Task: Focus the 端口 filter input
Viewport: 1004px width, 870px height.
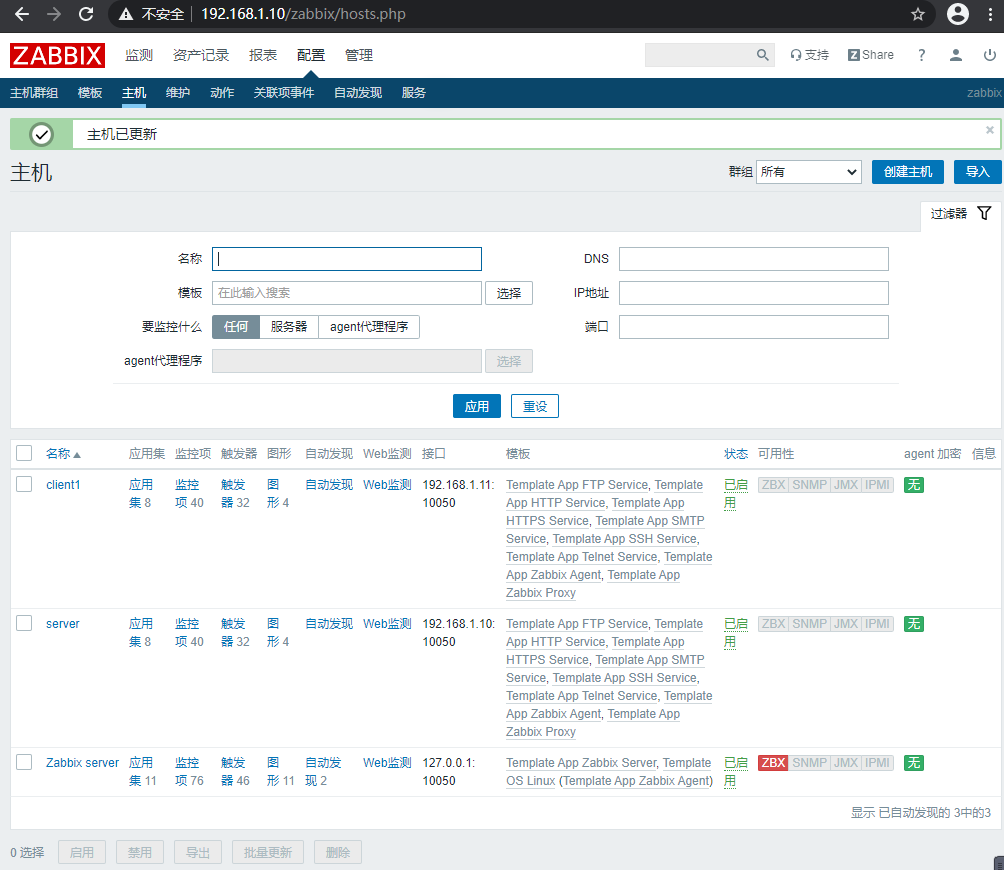Action: click(x=754, y=326)
